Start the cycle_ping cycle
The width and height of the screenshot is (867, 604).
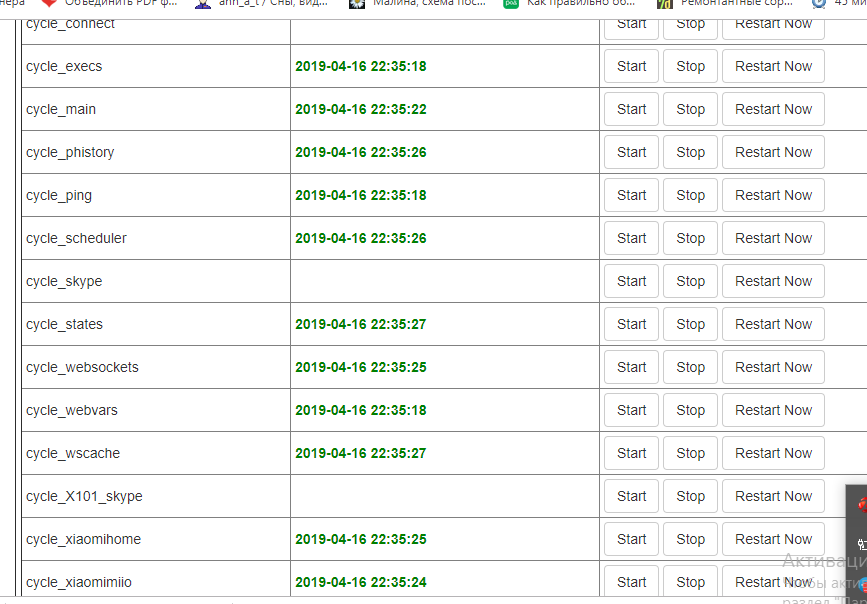point(631,195)
